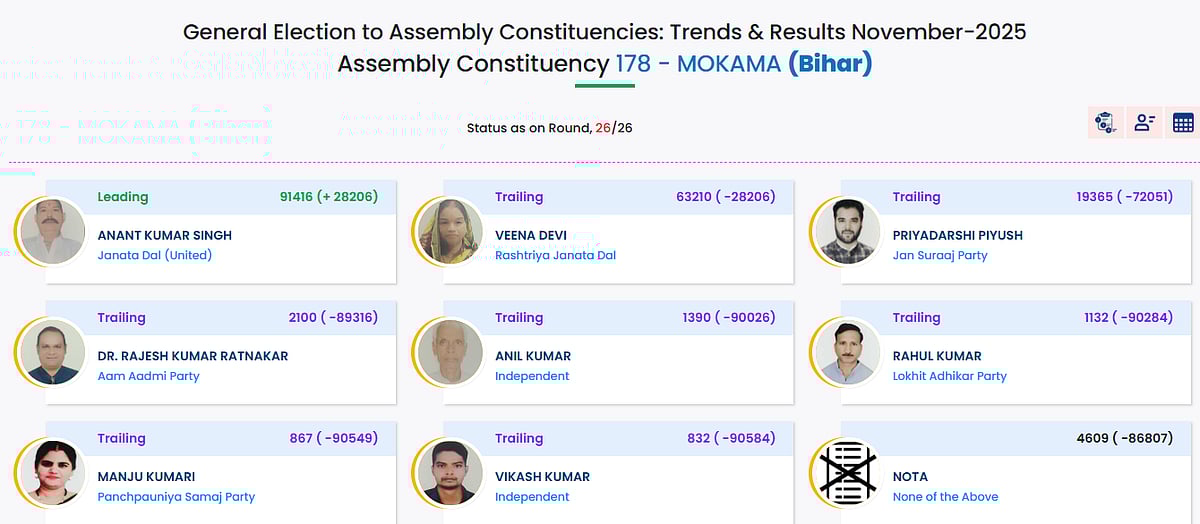The height and width of the screenshot is (524, 1200).
Task: Click Manju Kumari's candidate photo
Action: tap(53, 472)
